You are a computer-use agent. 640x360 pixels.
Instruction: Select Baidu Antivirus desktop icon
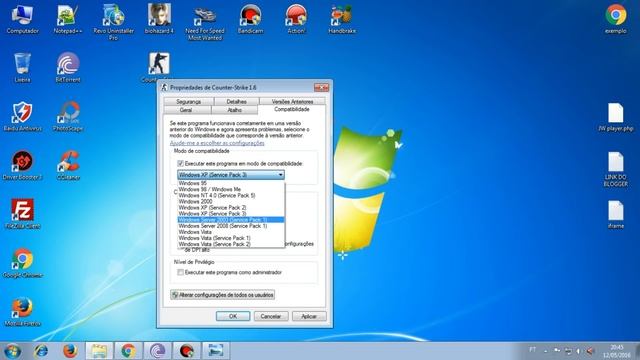pos(22,117)
